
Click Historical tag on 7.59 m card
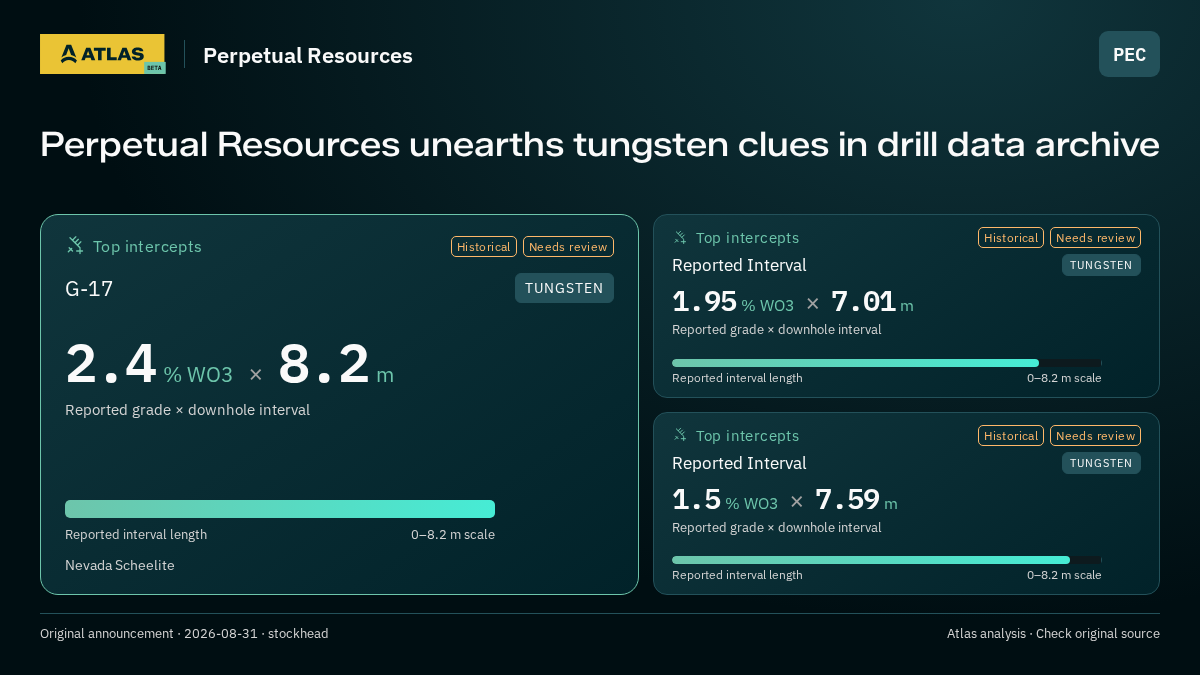coord(1011,435)
